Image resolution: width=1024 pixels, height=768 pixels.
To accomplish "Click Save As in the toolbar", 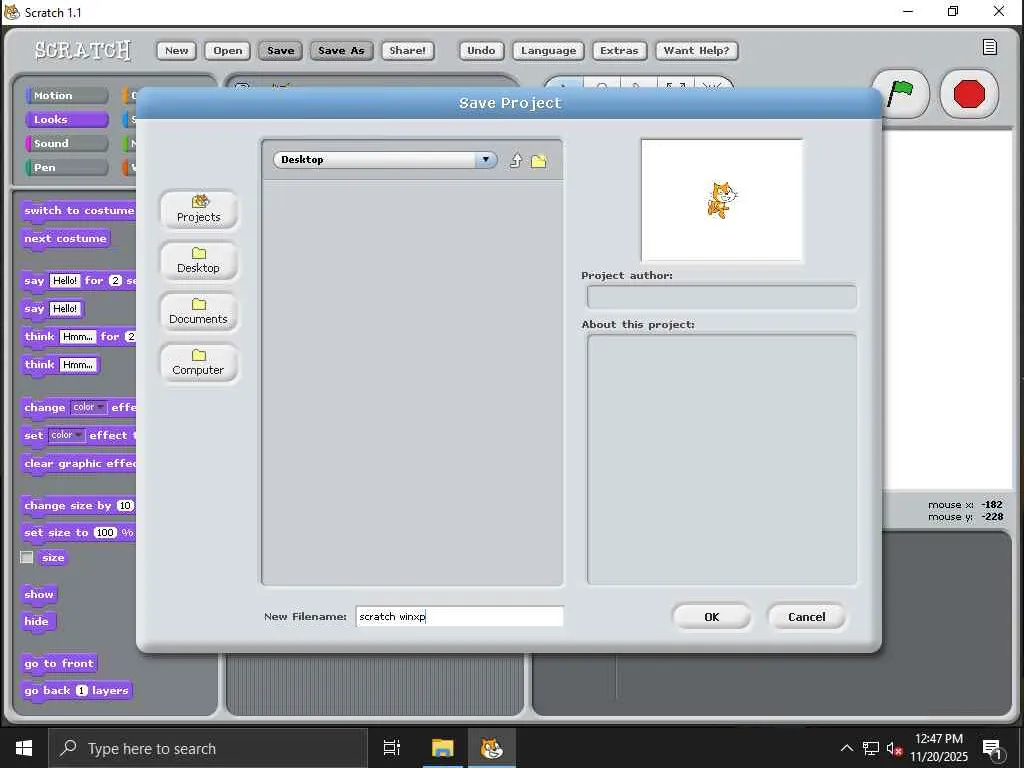I will pos(342,50).
